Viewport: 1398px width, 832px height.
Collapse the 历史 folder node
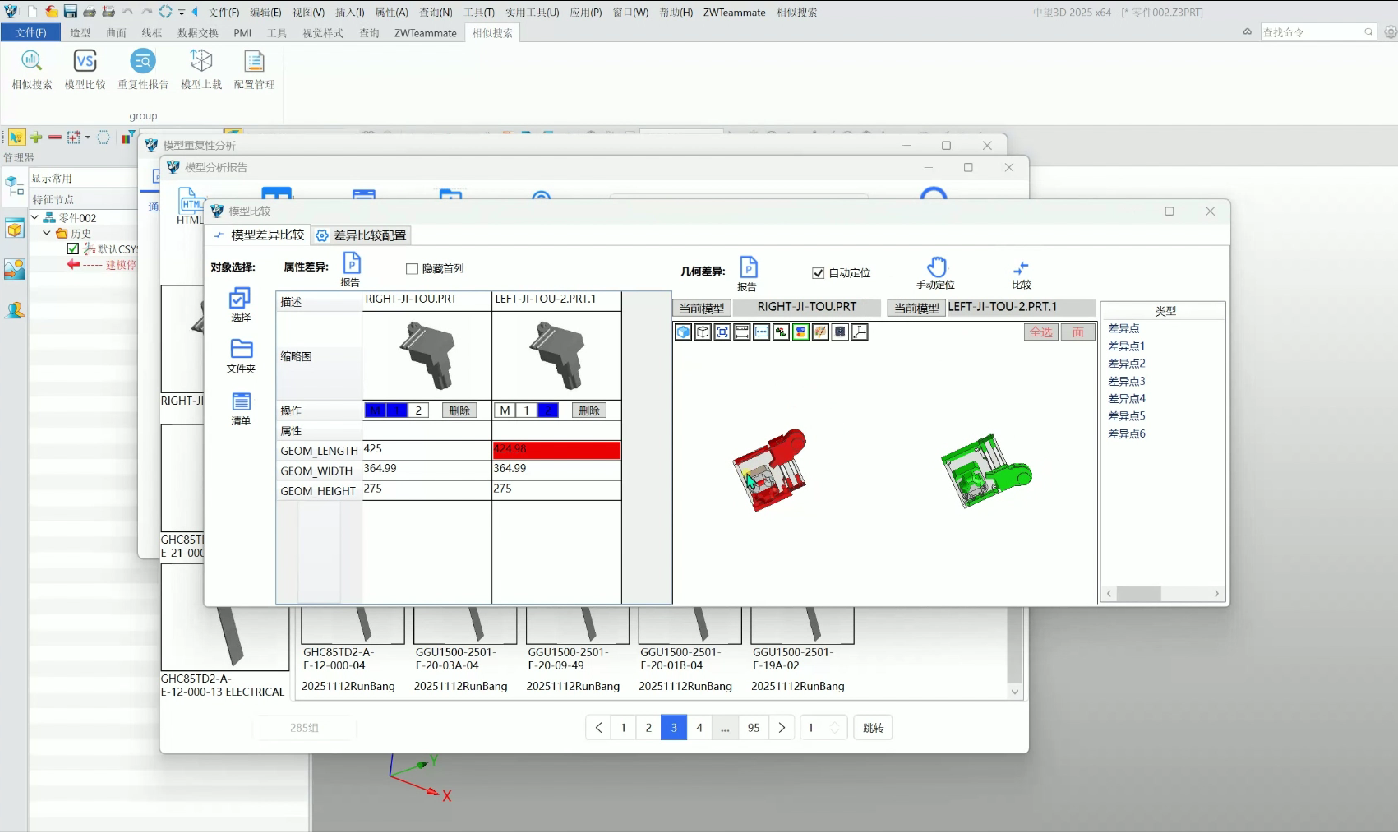pyautogui.click(x=48, y=234)
